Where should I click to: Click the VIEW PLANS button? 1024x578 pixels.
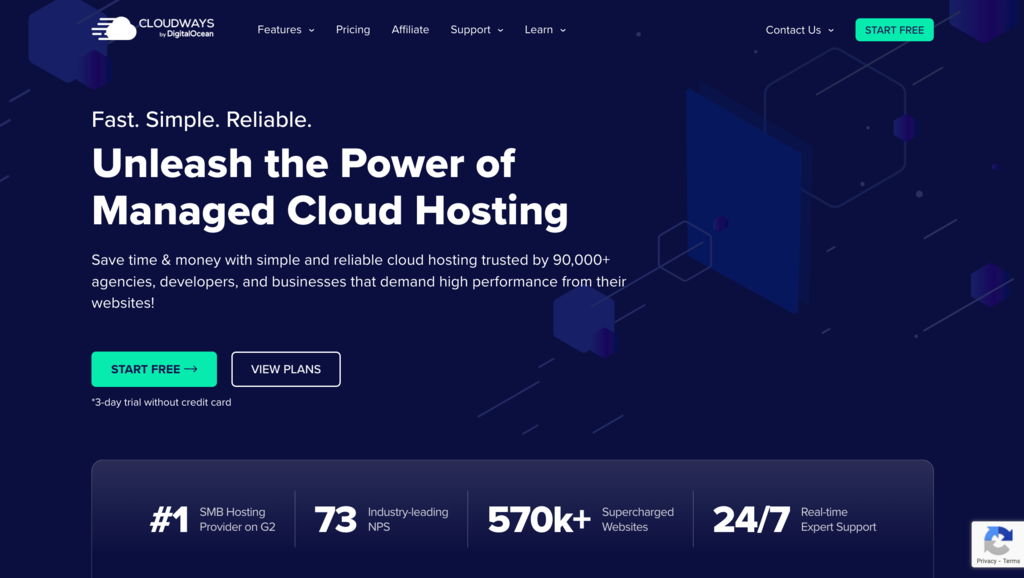(285, 369)
